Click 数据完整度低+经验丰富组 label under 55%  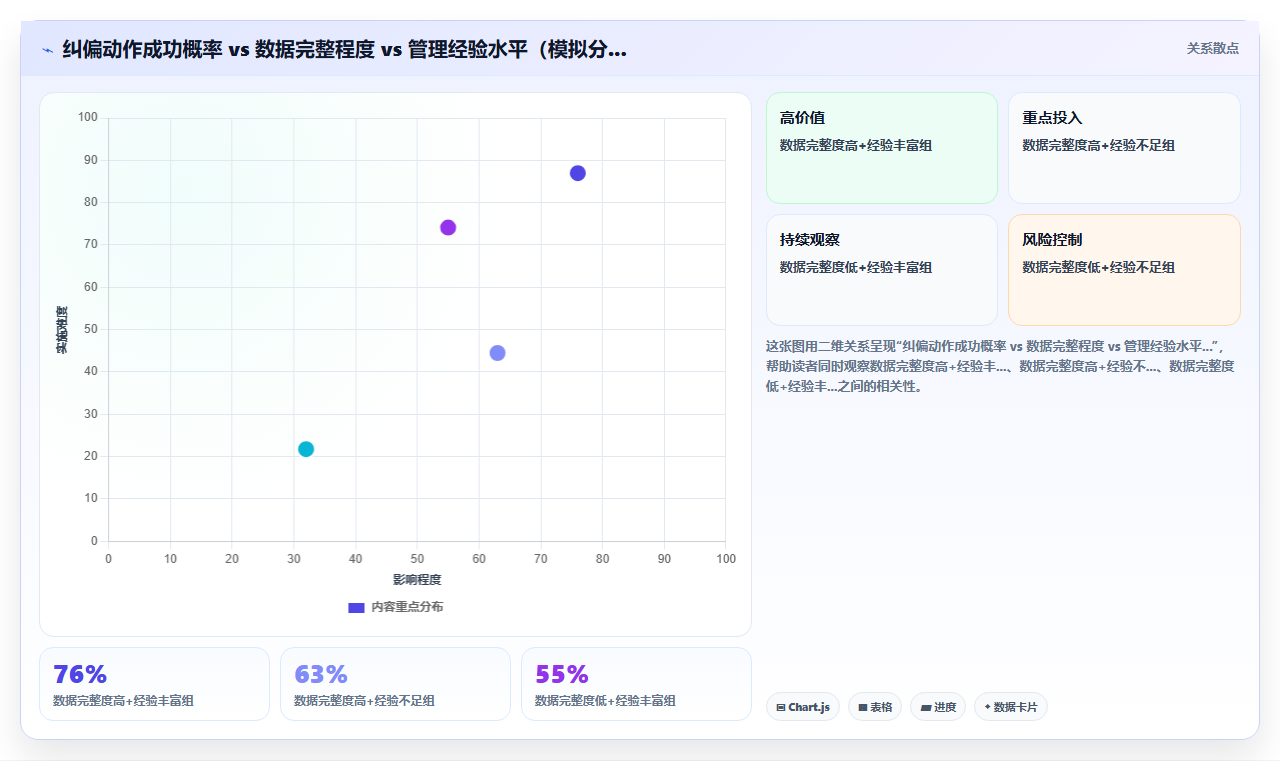[x=605, y=701]
